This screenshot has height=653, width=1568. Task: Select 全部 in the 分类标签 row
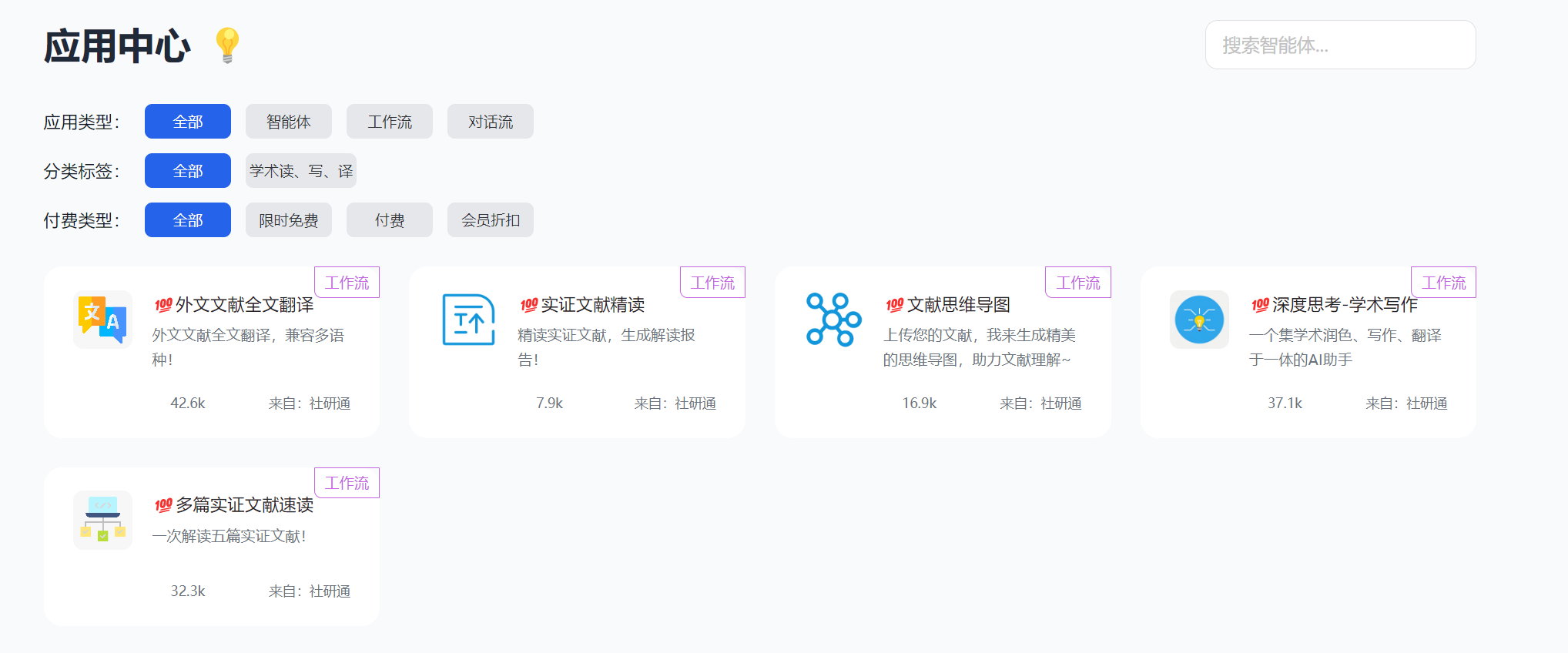coord(188,171)
